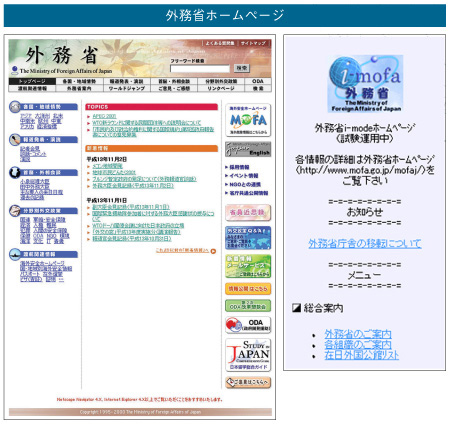The height and width of the screenshot is (424, 452).
Task: Click the 検索 button beside the search field
Action: [242, 68]
